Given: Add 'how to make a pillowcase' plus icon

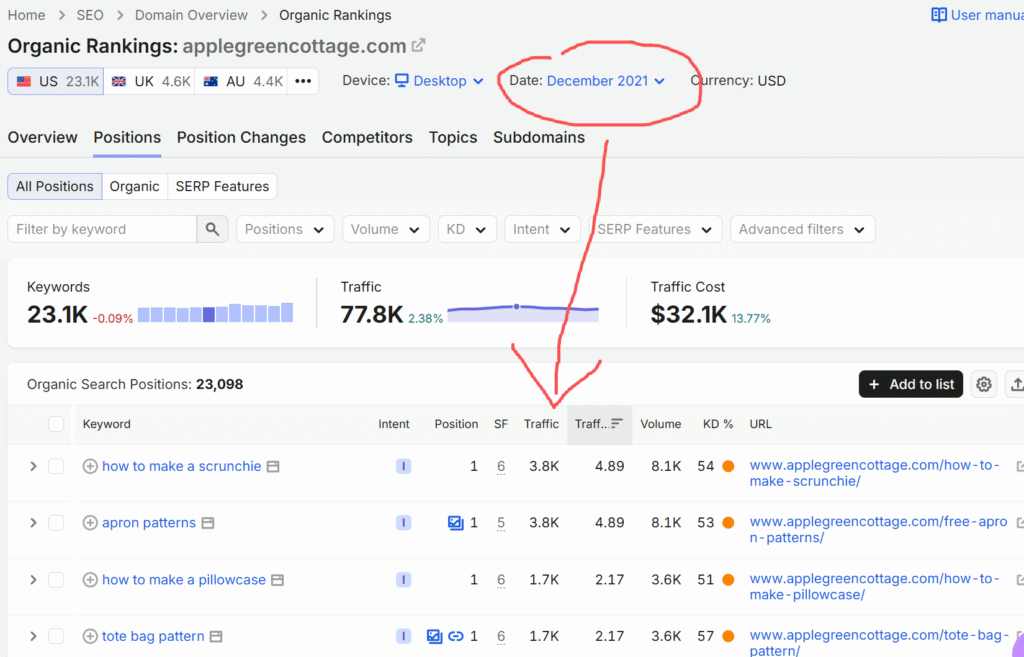Looking at the screenshot, I should (x=90, y=580).
